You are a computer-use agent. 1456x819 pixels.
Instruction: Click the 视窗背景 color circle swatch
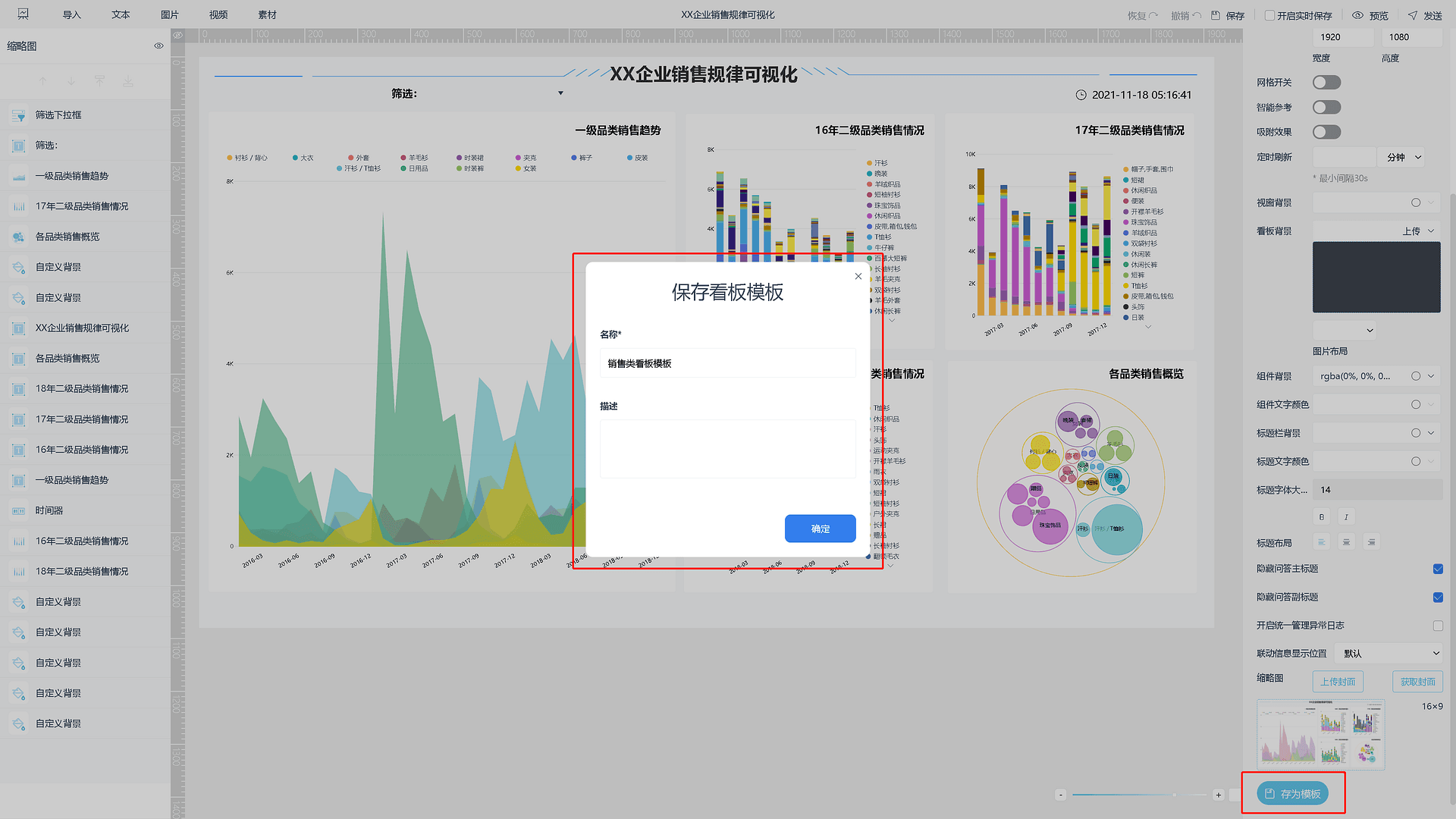[1416, 202]
